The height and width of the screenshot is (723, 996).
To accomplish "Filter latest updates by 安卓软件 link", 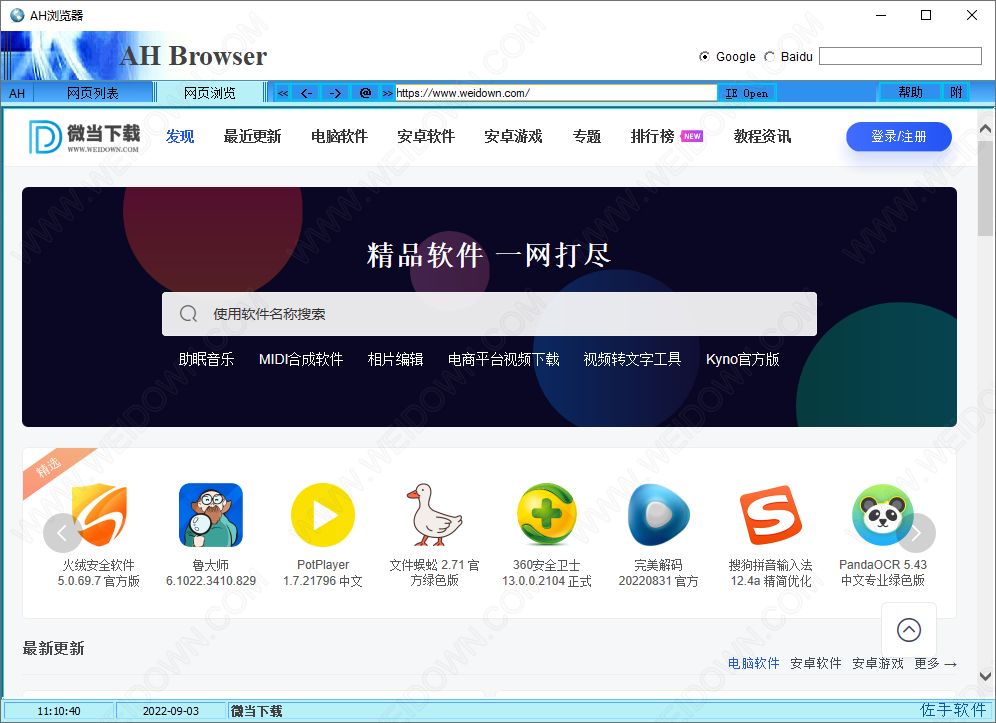I will click(816, 663).
